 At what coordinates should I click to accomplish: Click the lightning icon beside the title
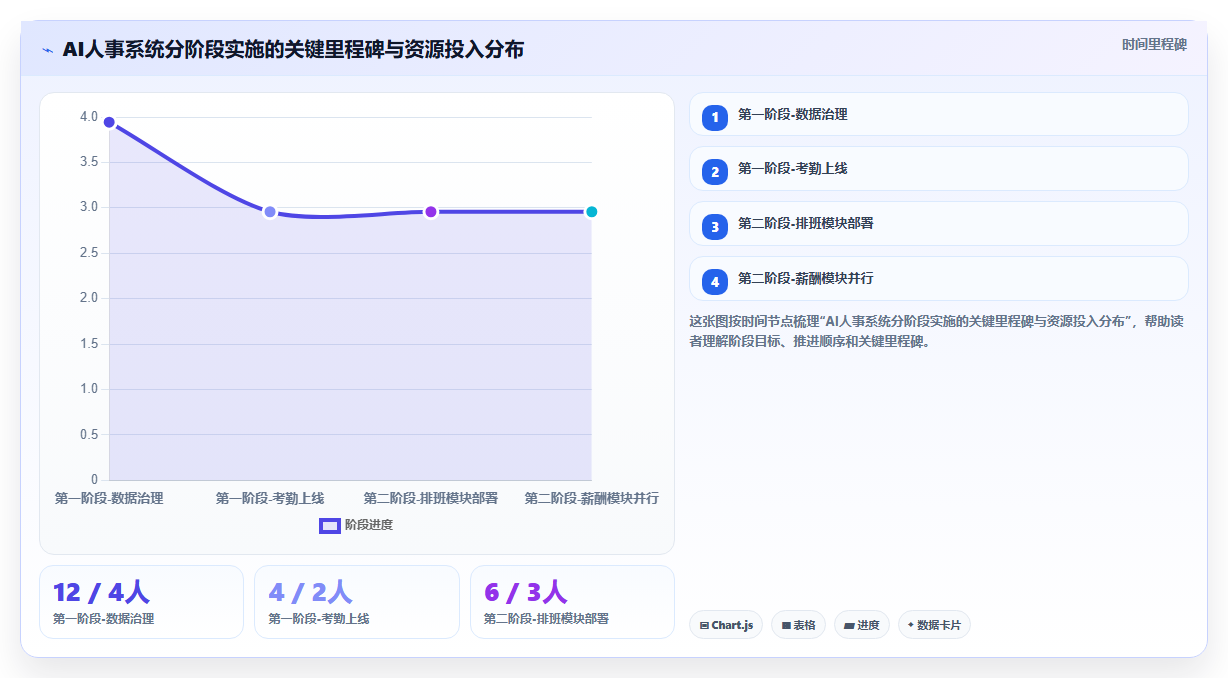(47, 50)
